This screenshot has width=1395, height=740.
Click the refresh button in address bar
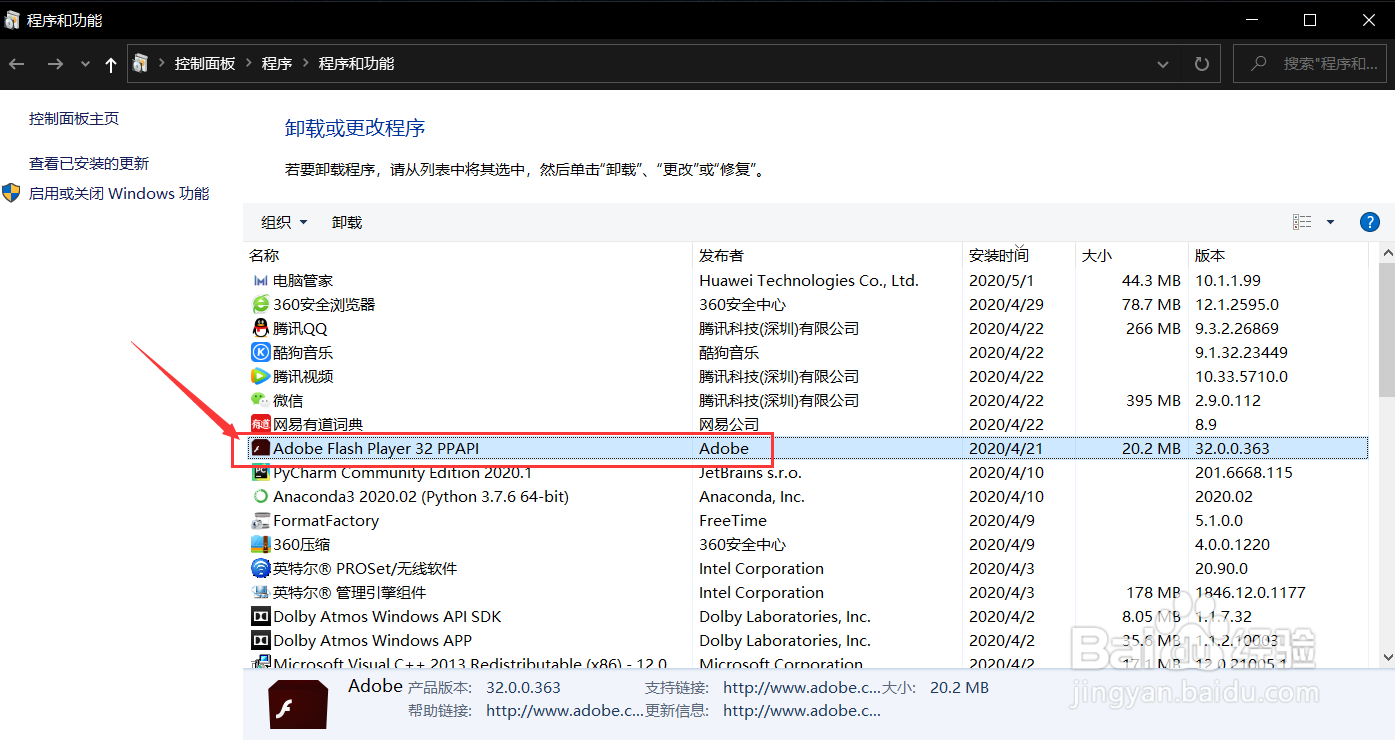tap(1201, 64)
